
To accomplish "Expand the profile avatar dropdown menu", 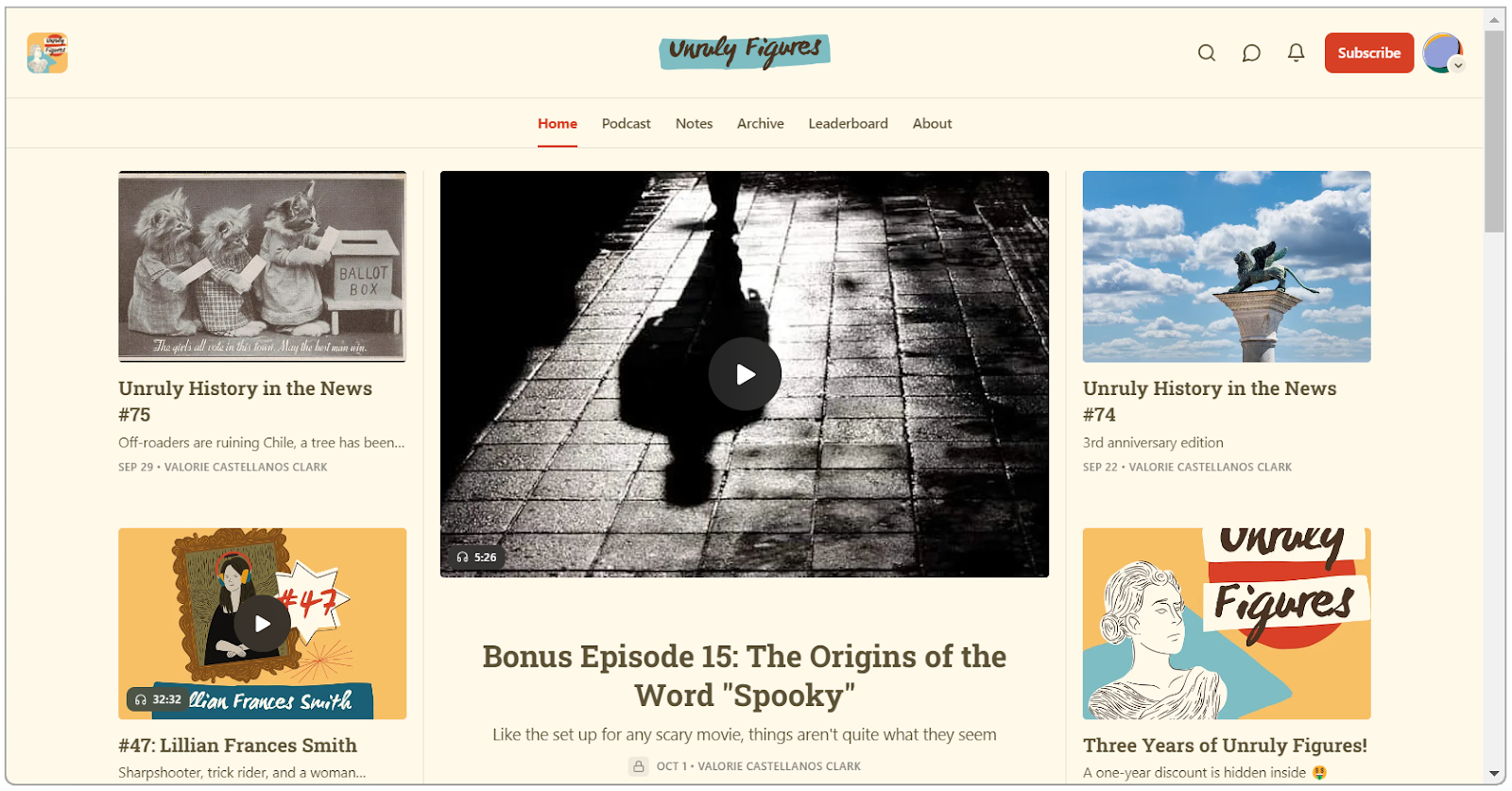I will pyautogui.click(x=1443, y=53).
